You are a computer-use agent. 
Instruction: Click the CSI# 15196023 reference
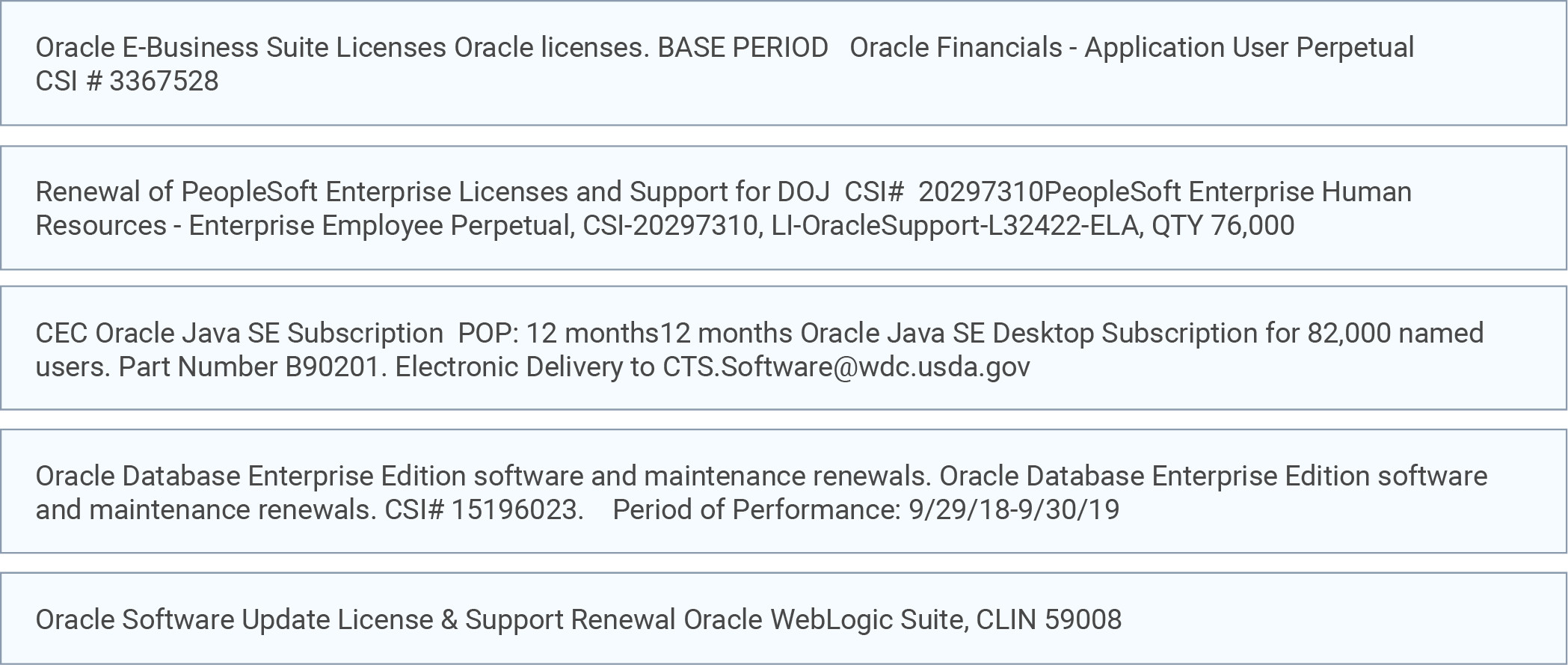pos(482,509)
